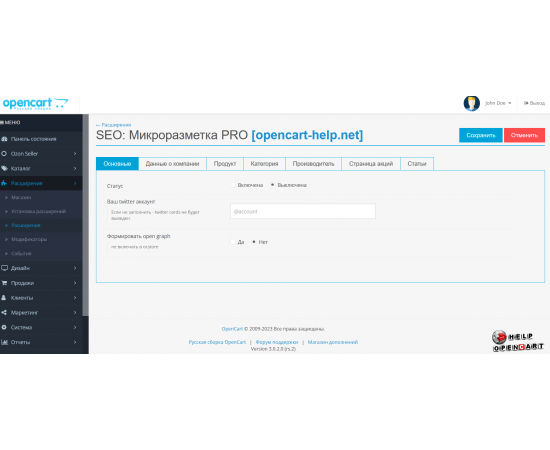Click the Ozon Seller circle icon
The width and height of the screenshot is (550, 450).
(x=4, y=154)
